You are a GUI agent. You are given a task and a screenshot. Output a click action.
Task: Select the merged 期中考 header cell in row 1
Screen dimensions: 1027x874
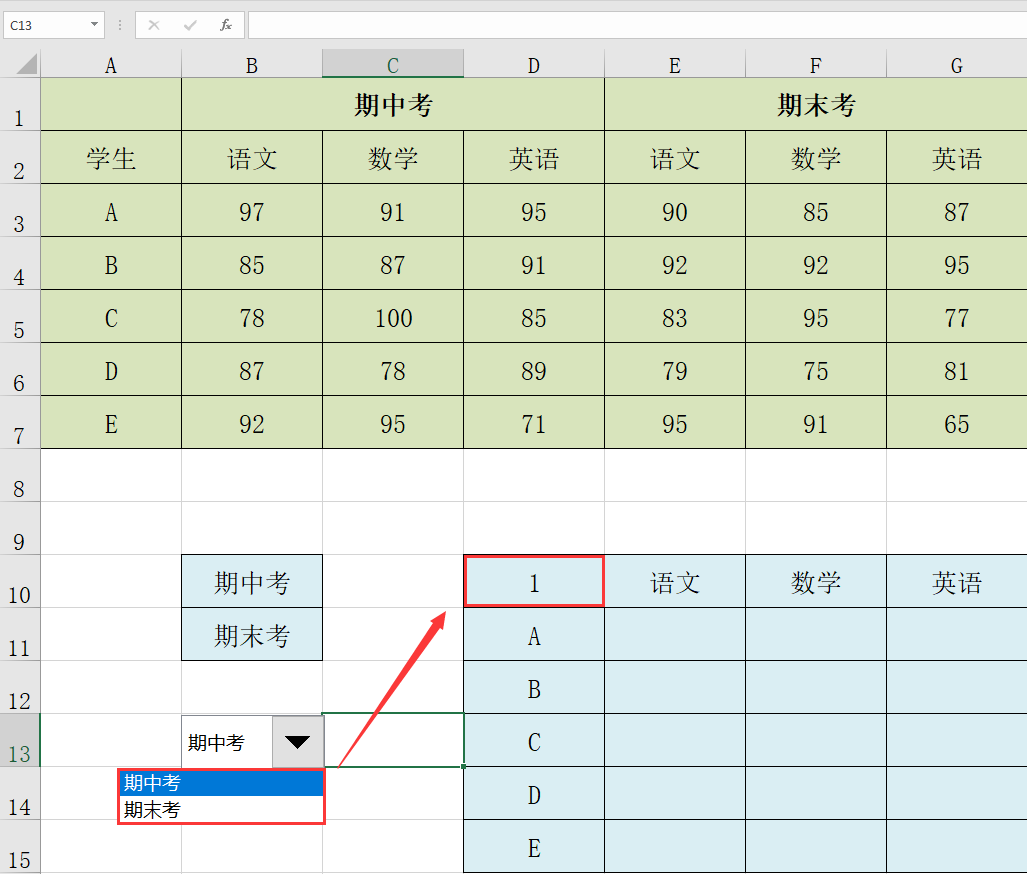[393, 105]
